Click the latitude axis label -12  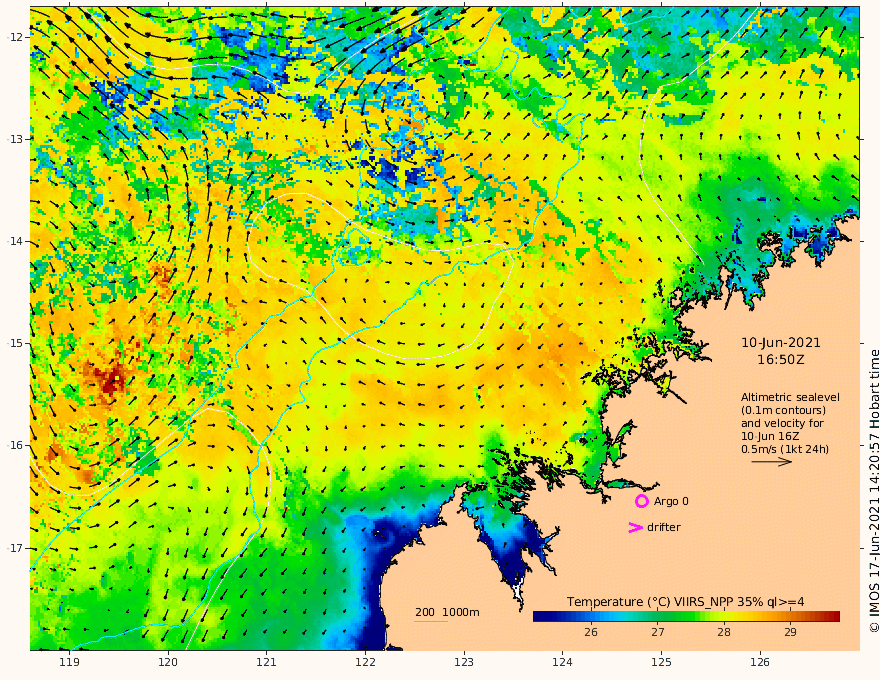pyautogui.click(x=14, y=37)
